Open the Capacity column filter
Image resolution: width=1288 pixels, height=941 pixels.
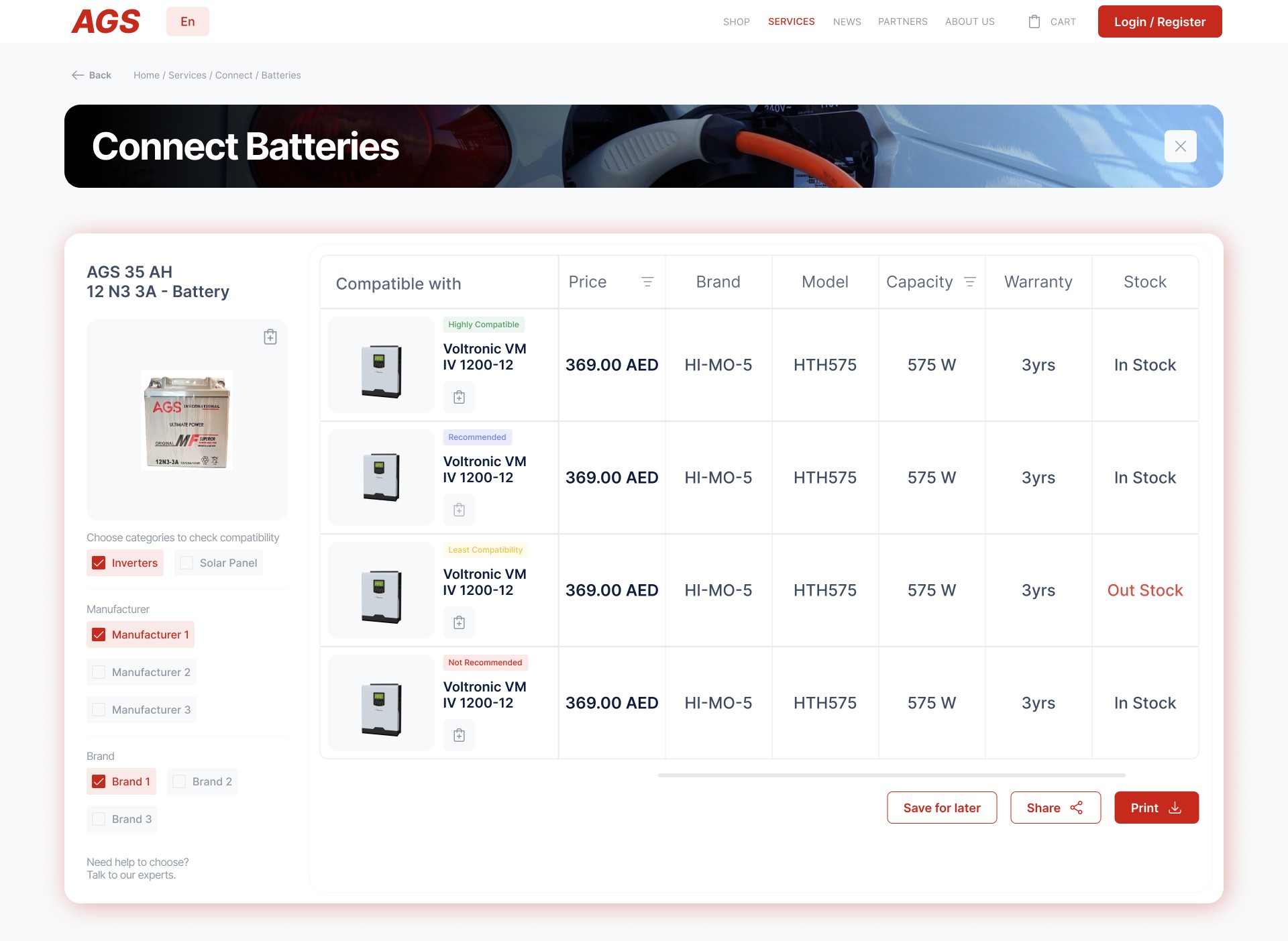coord(969,282)
